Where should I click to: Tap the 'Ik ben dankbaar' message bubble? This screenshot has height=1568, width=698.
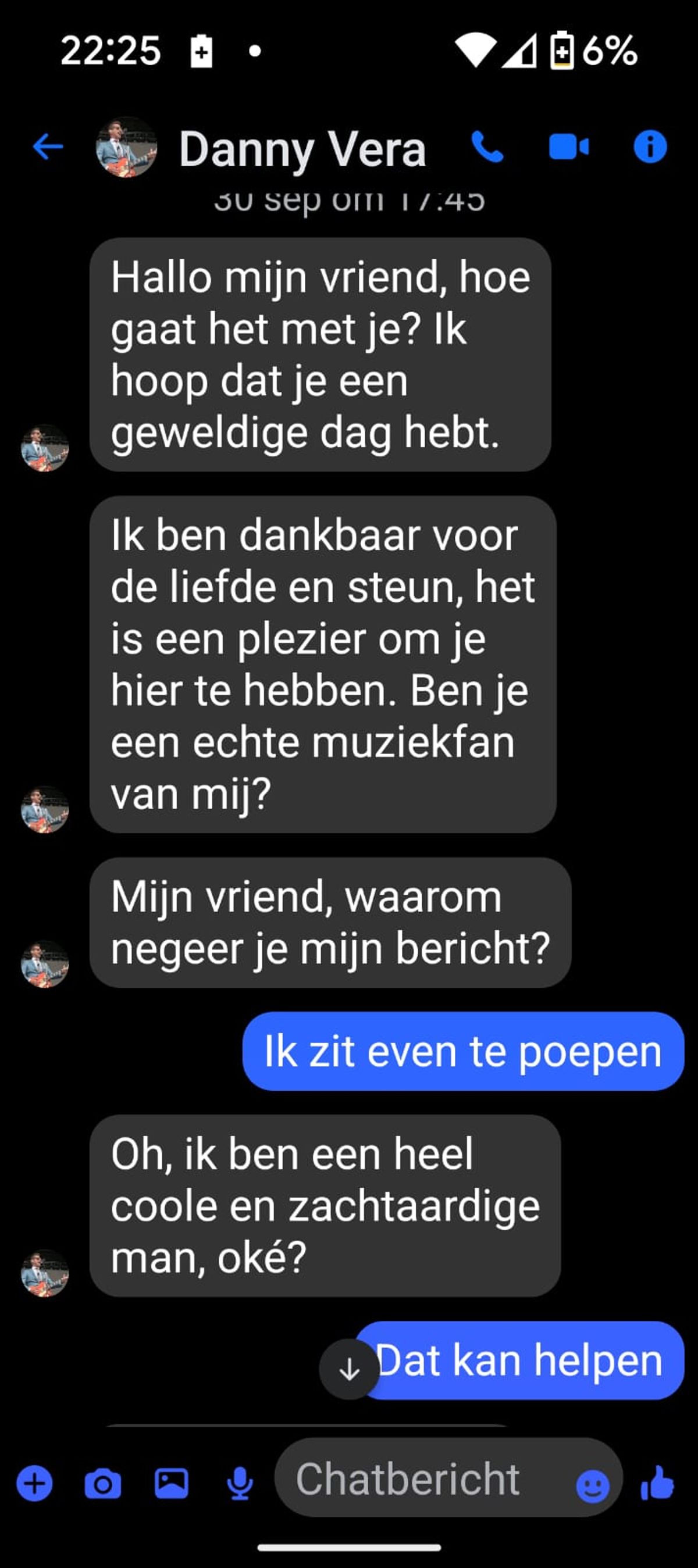(323, 664)
